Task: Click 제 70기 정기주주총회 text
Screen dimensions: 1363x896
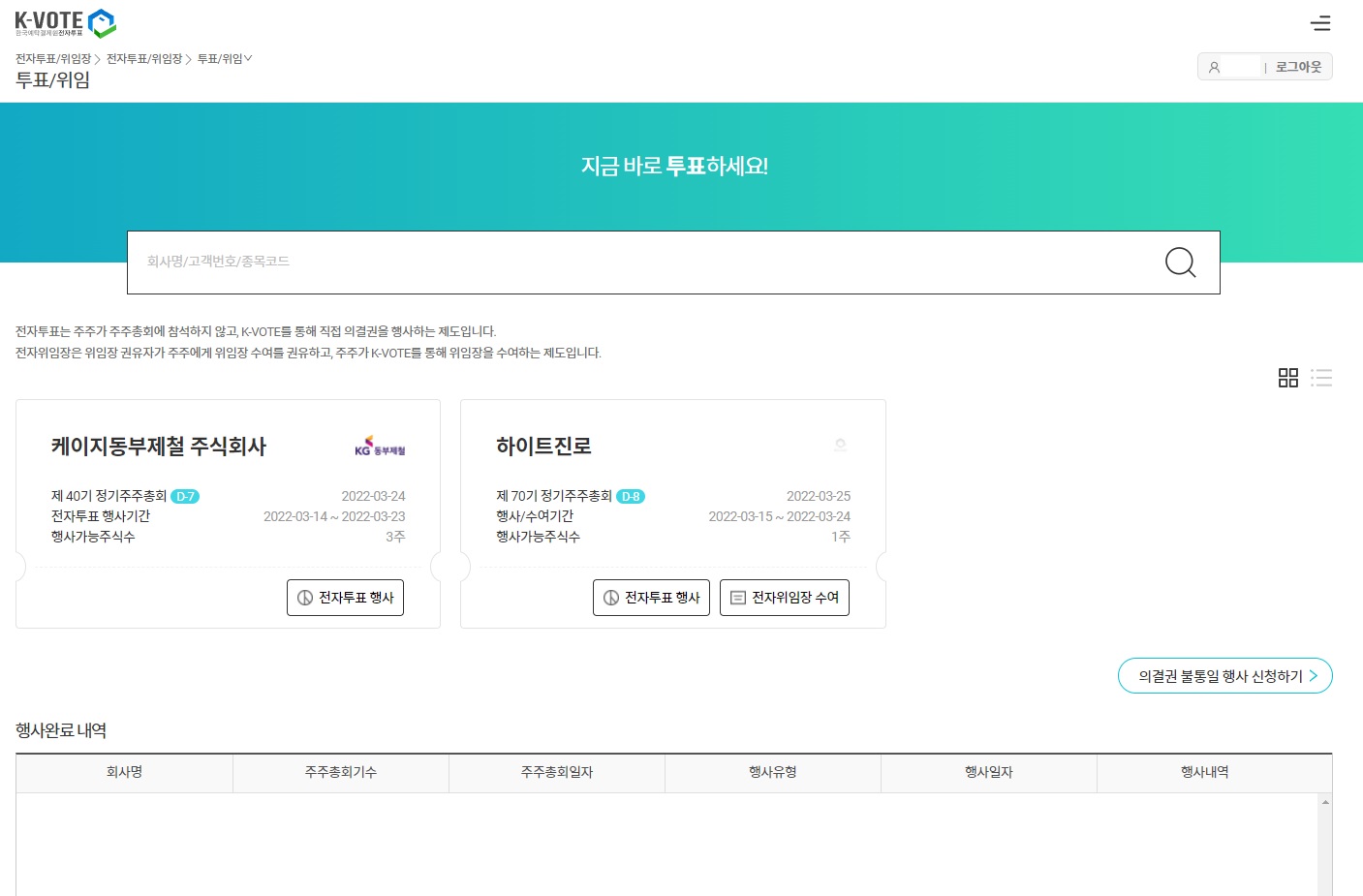Action: pos(554,496)
